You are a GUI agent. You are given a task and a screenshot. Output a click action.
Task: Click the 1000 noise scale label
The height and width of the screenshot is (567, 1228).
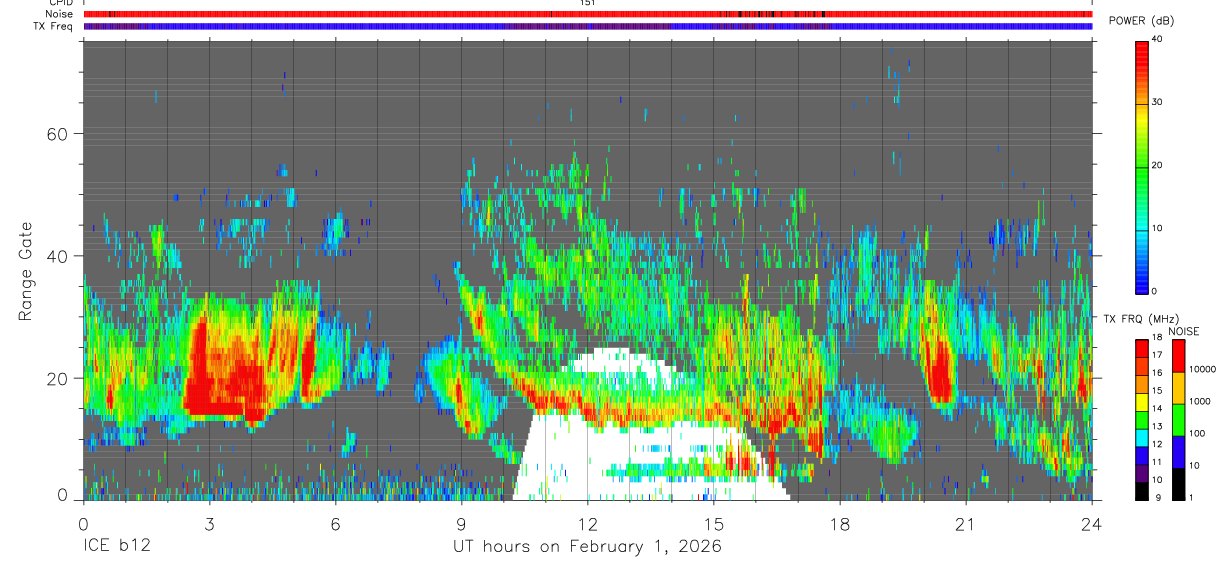tap(1198, 401)
